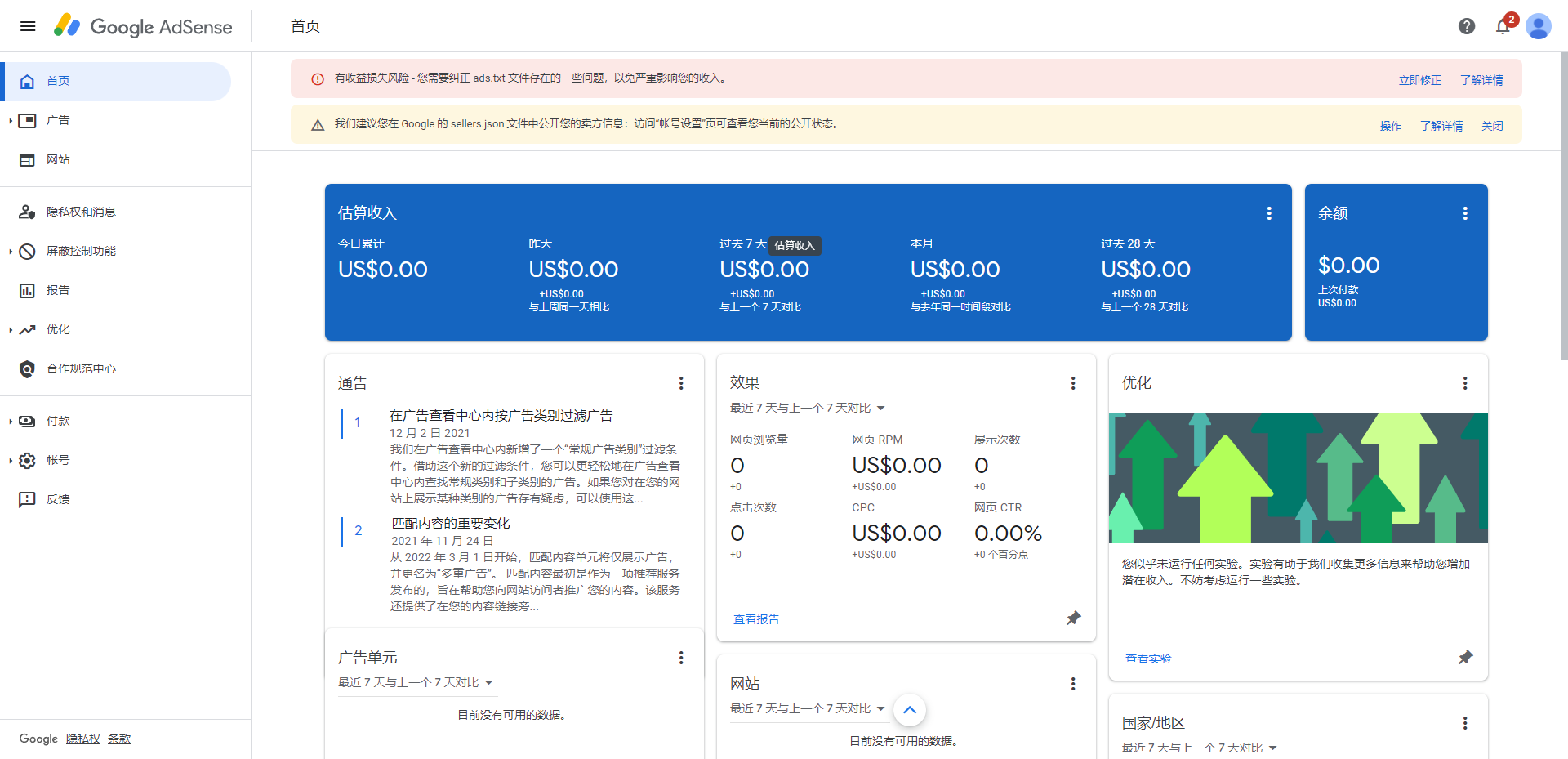Click the page vertical scrollbar
Viewport: 1568px width, 759px height.
point(1564,206)
